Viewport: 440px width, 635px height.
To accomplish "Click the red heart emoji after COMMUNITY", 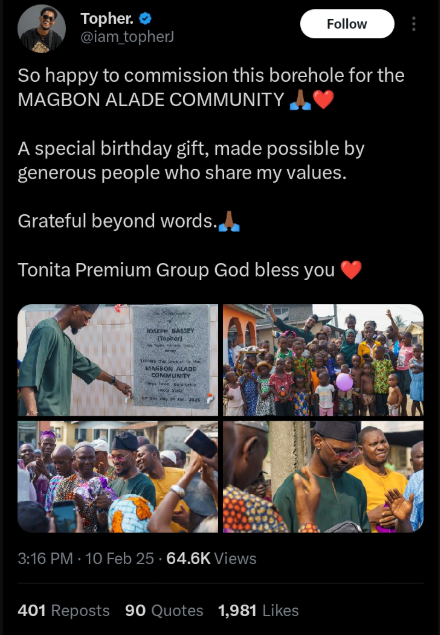I will point(323,100).
